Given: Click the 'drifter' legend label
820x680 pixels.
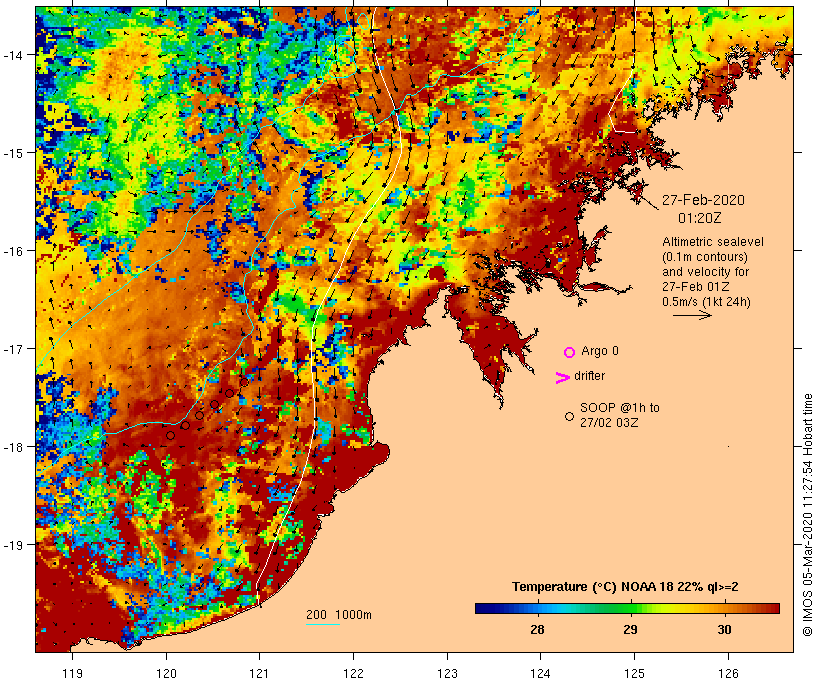Looking at the screenshot, I should [x=589, y=376].
